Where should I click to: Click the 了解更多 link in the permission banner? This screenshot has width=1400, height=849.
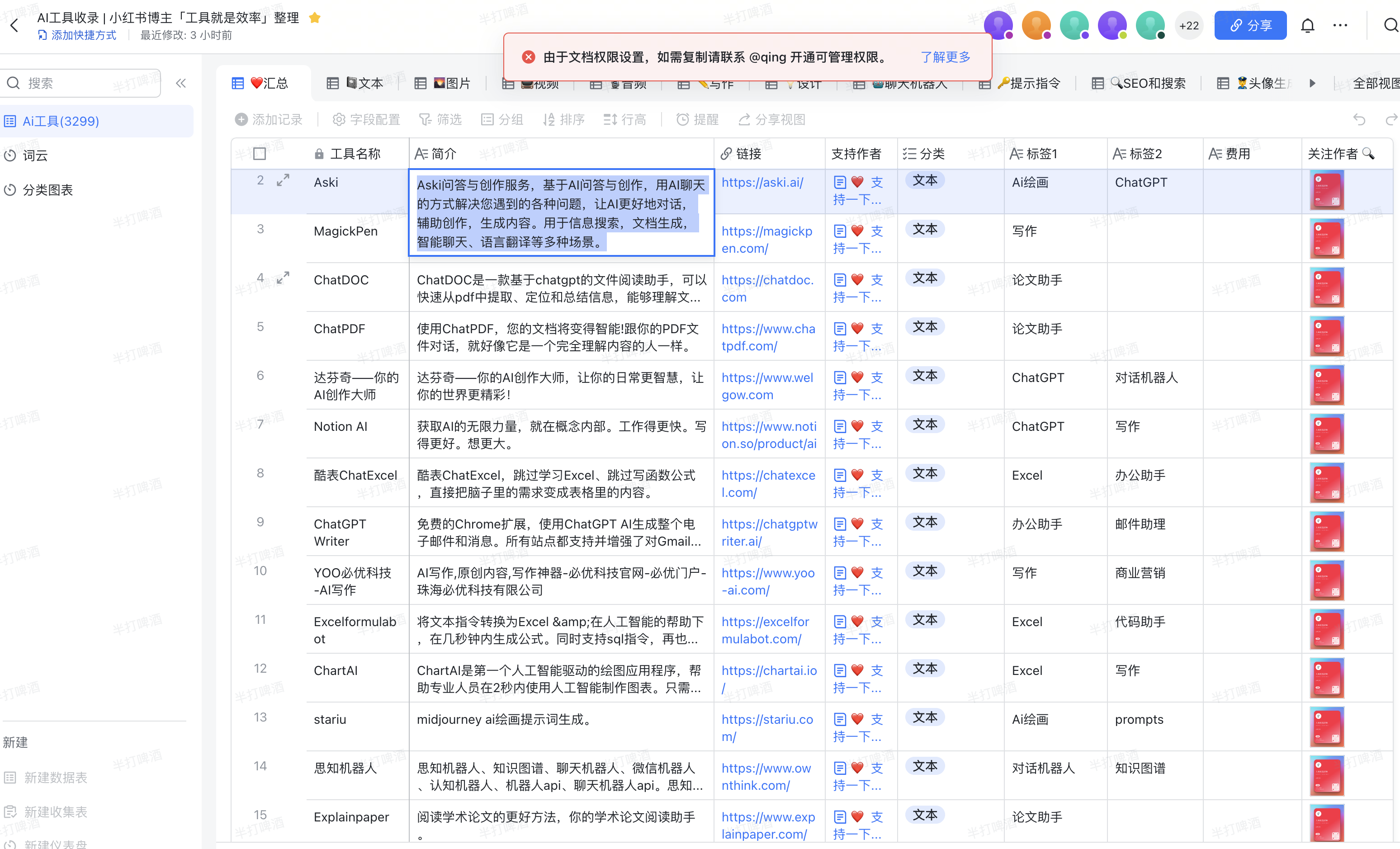(x=945, y=56)
